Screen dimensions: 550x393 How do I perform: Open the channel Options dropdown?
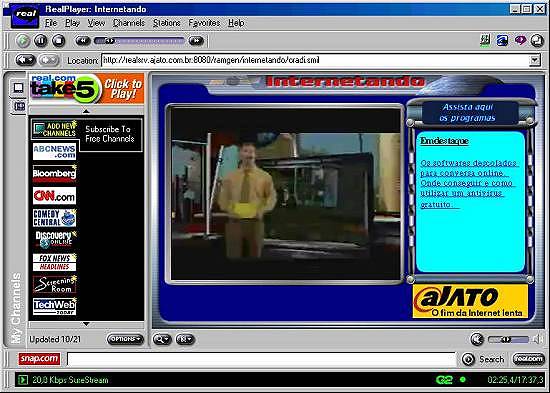125,339
